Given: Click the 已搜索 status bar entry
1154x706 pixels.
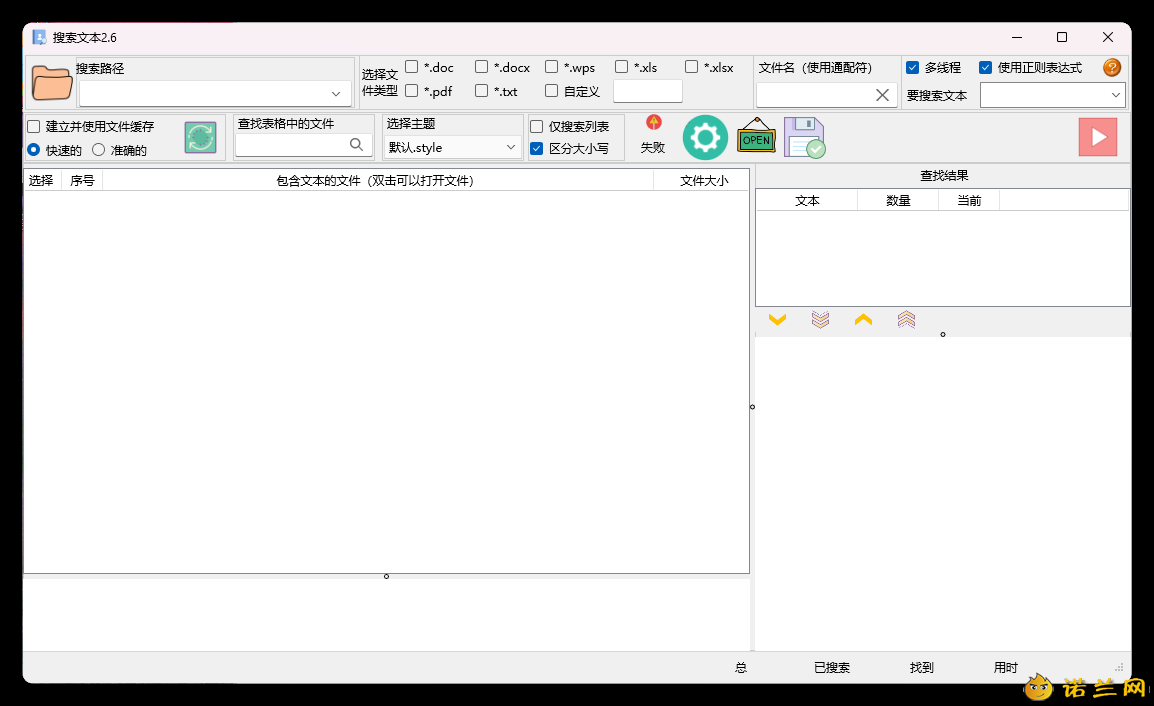Looking at the screenshot, I should pyautogui.click(x=832, y=668).
